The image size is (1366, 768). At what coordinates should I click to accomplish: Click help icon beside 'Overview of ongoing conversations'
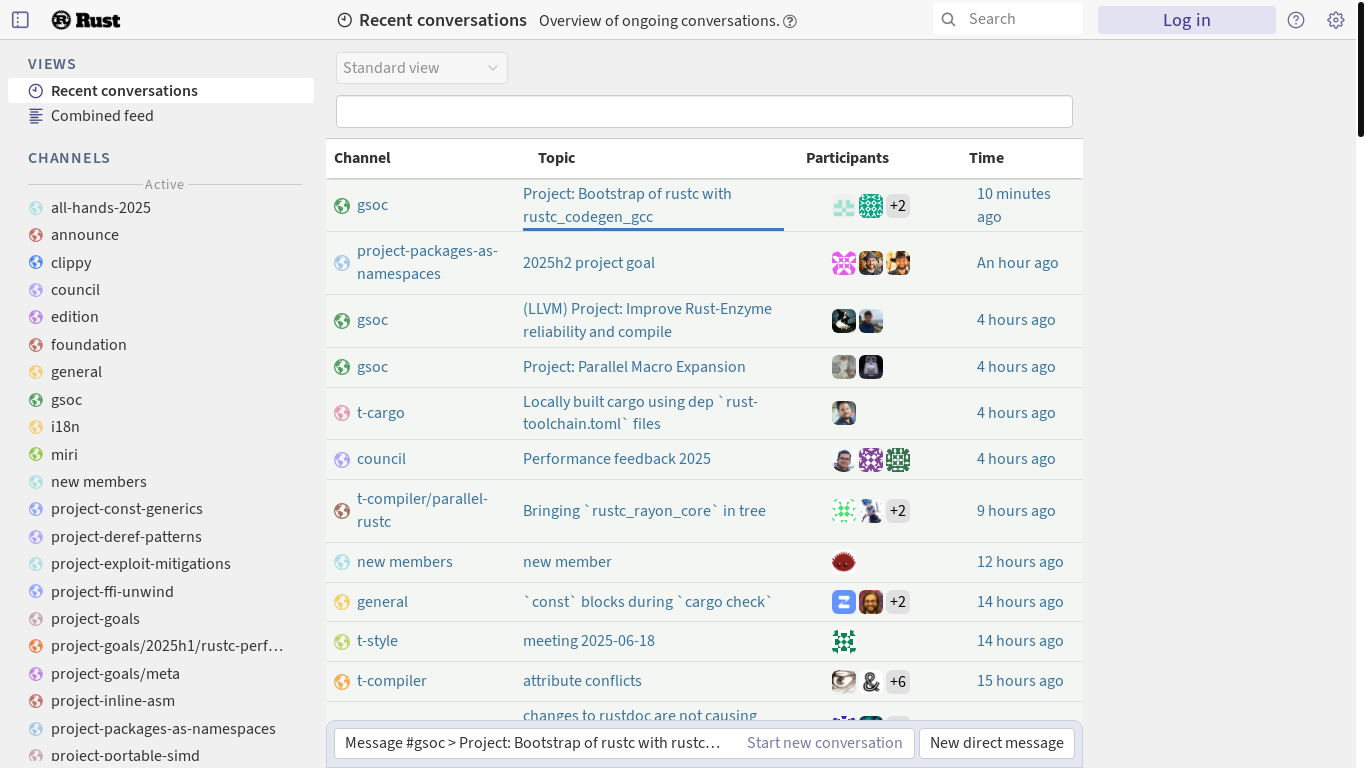point(790,21)
